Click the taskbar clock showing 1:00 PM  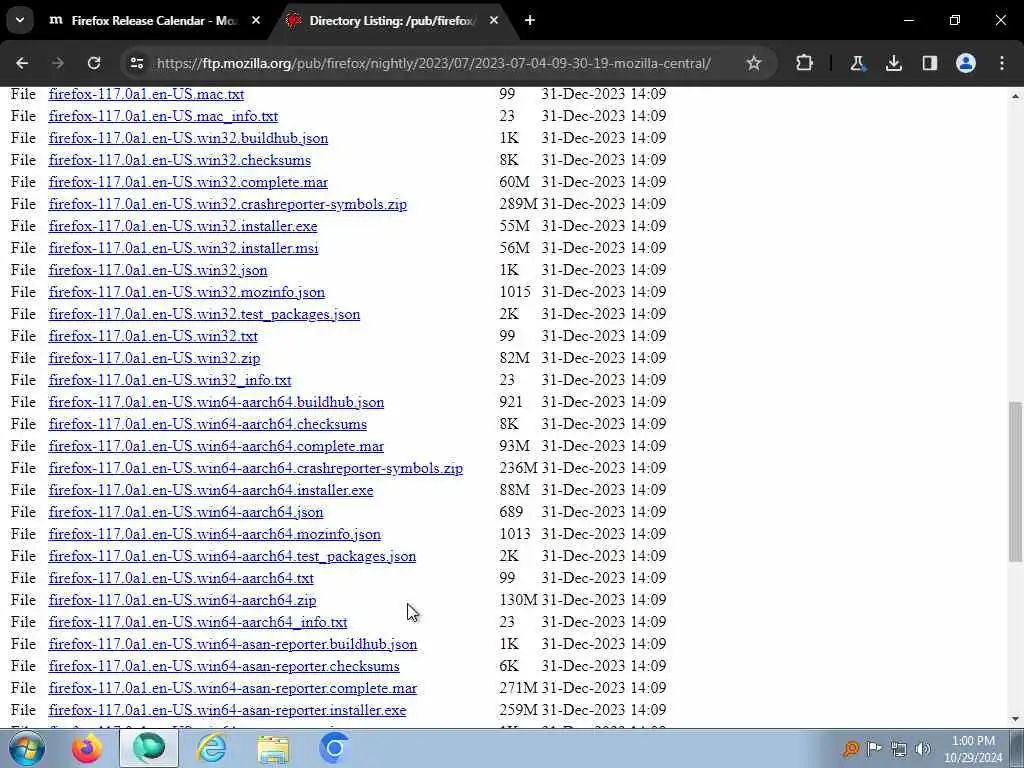click(973, 749)
